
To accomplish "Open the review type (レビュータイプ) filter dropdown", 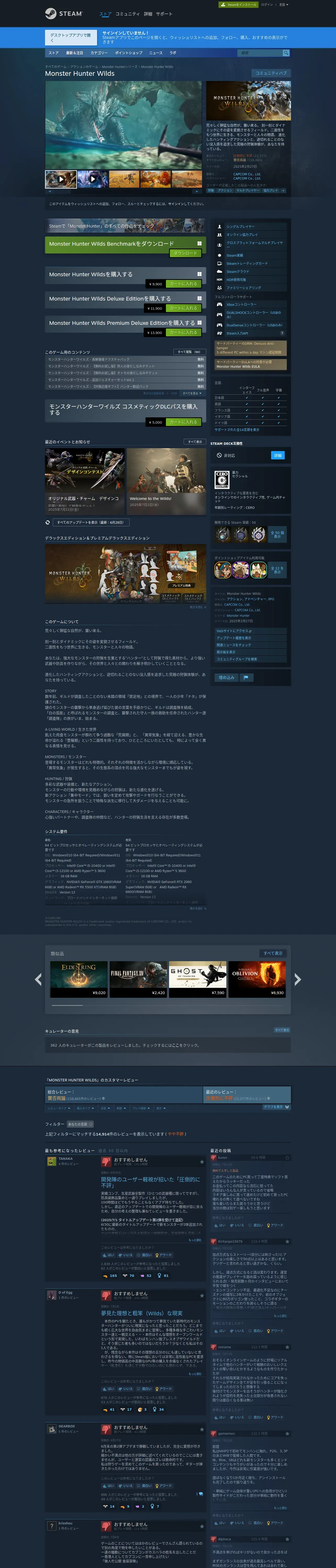I will point(59,1108).
